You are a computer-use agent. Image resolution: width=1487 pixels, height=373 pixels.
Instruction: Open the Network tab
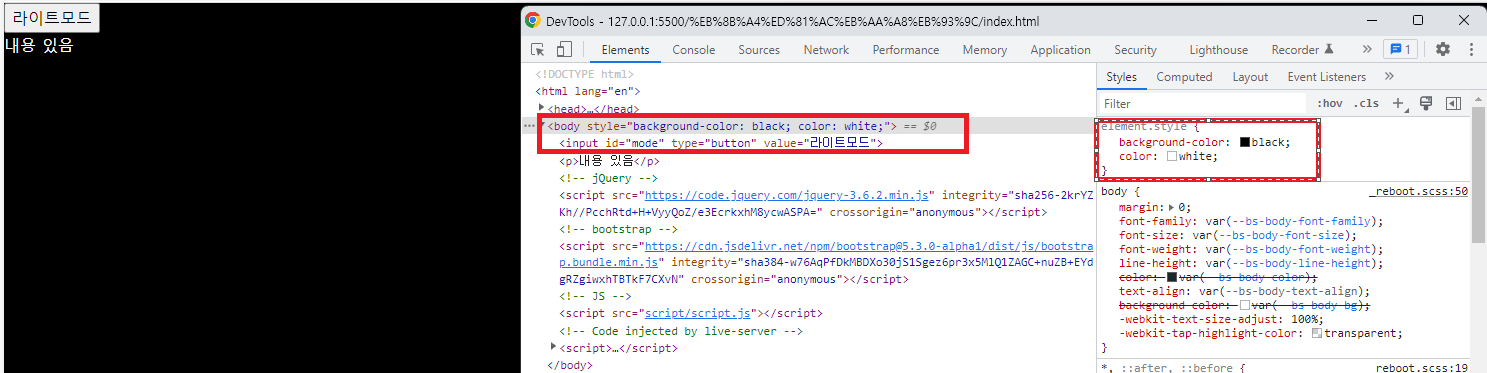tap(826, 50)
